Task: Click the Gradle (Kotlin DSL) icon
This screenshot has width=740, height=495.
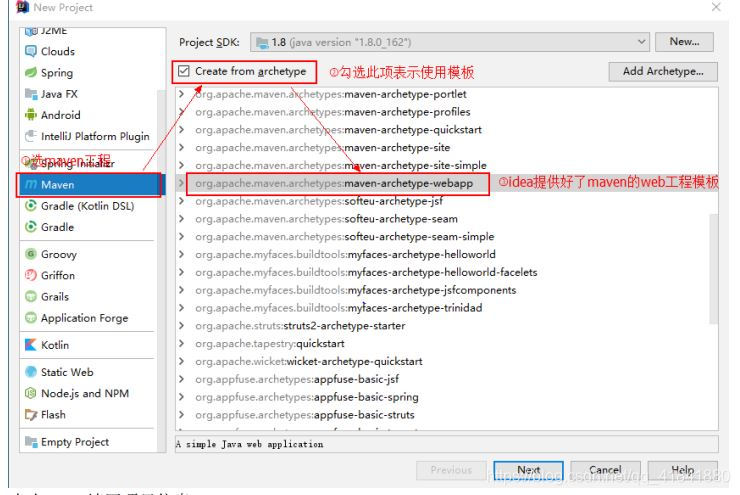Action: click(31, 206)
